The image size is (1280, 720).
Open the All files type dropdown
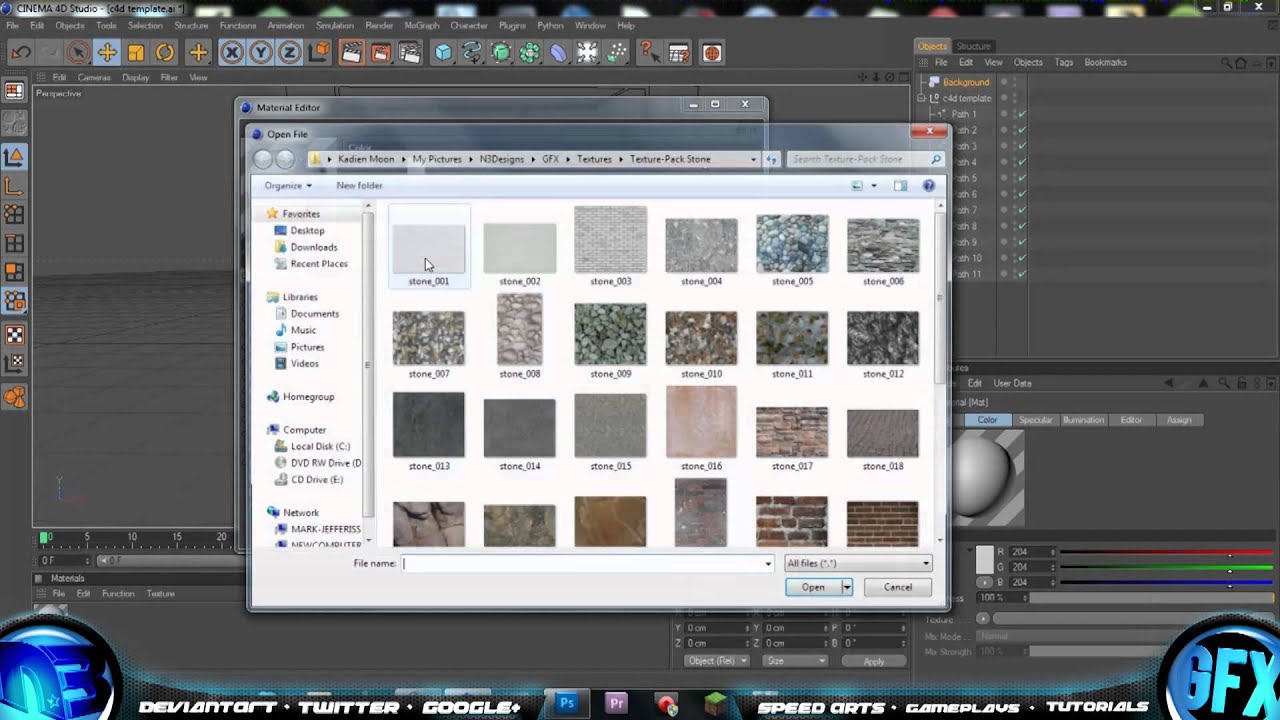pyautogui.click(x=857, y=564)
